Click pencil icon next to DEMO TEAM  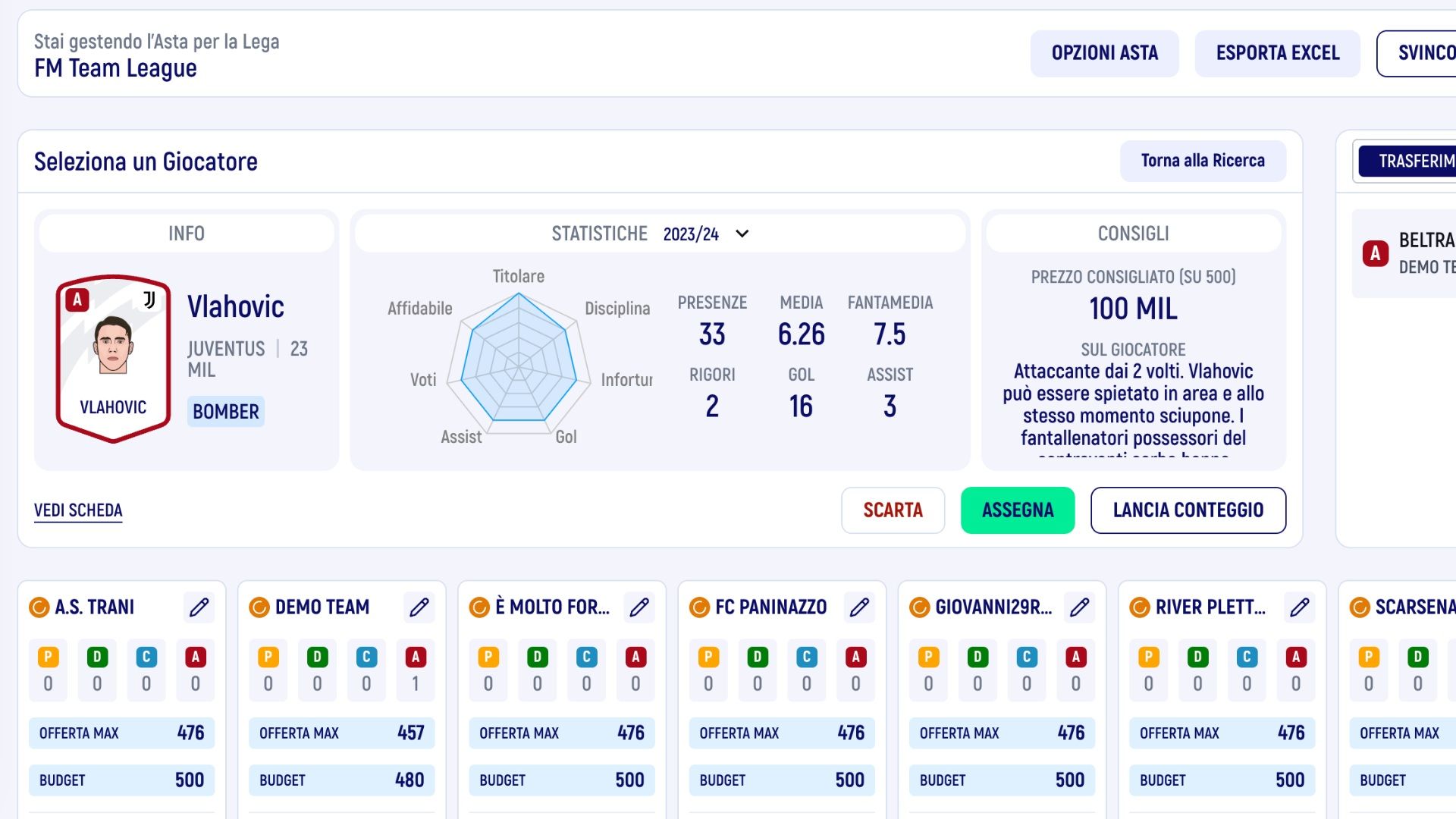point(419,607)
